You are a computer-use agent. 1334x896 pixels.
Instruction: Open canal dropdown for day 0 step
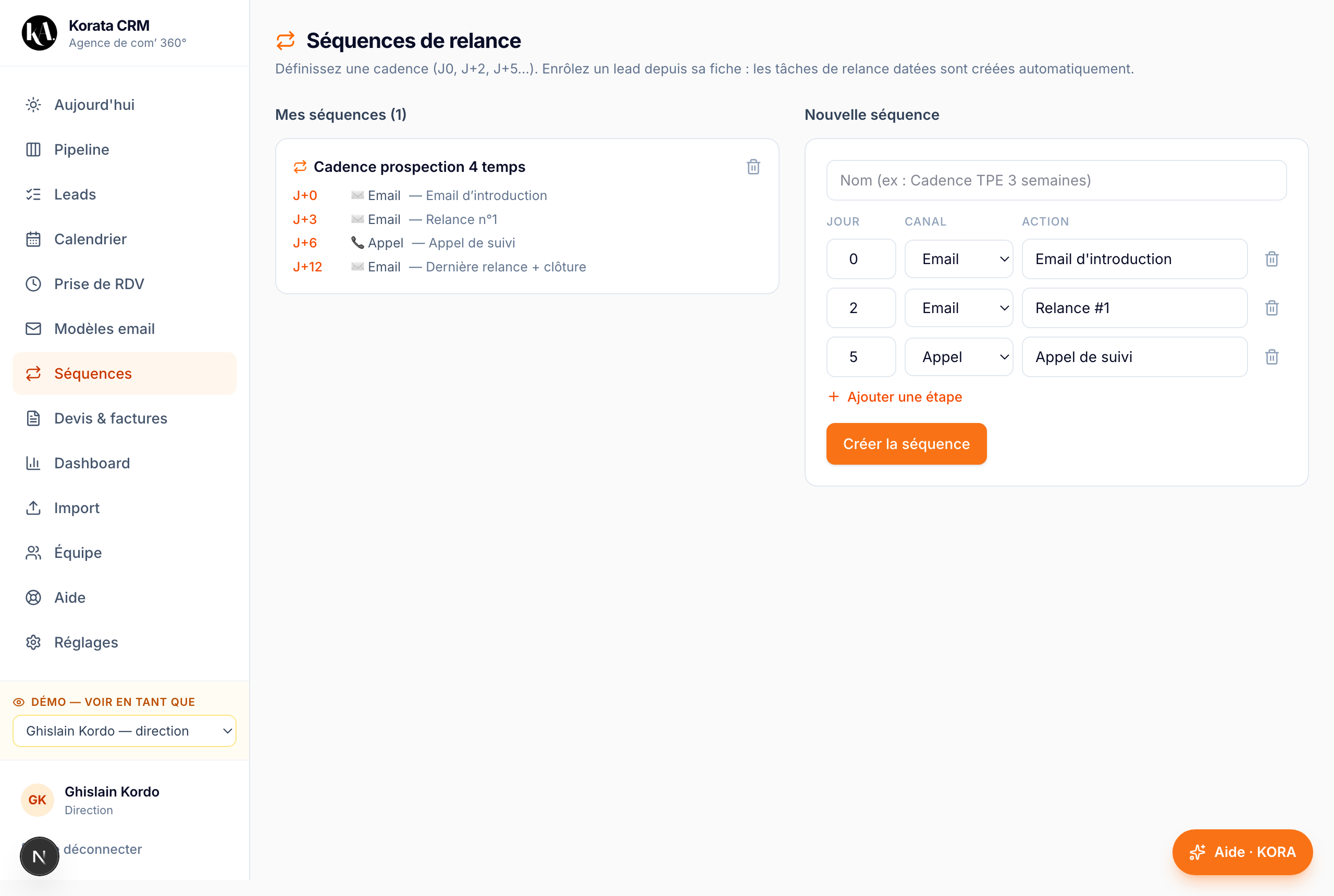[958, 259]
